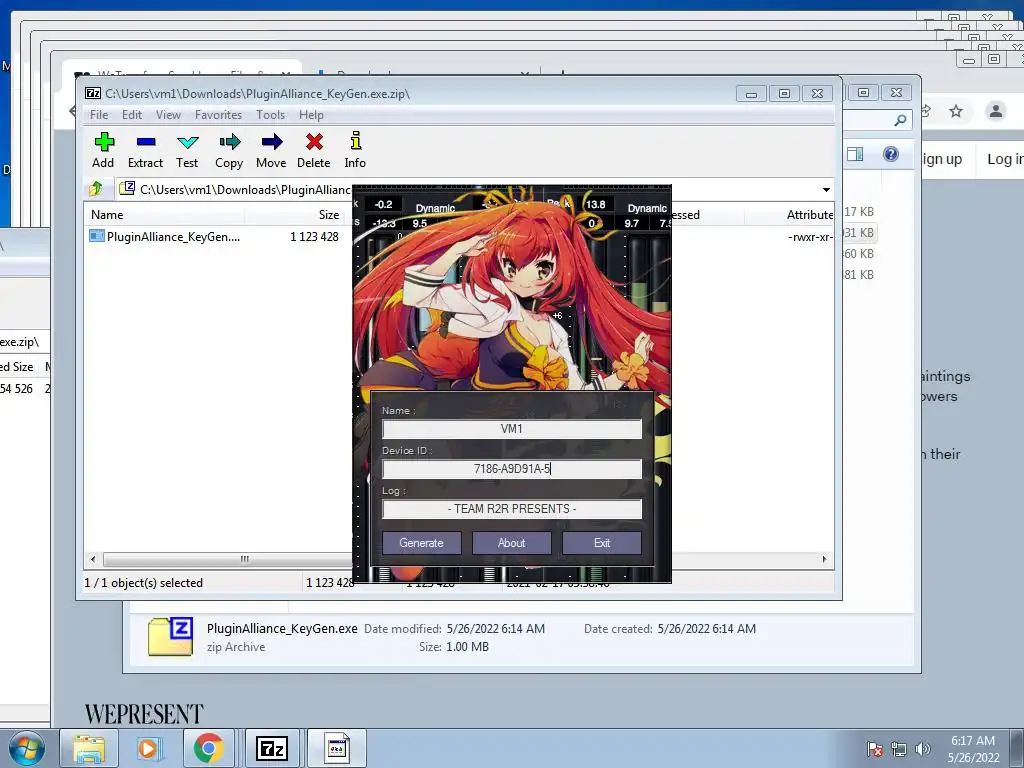The width and height of the screenshot is (1024, 768).
Task: Click the WePresent logo on webpage
Action: click(x=144, y=714)
